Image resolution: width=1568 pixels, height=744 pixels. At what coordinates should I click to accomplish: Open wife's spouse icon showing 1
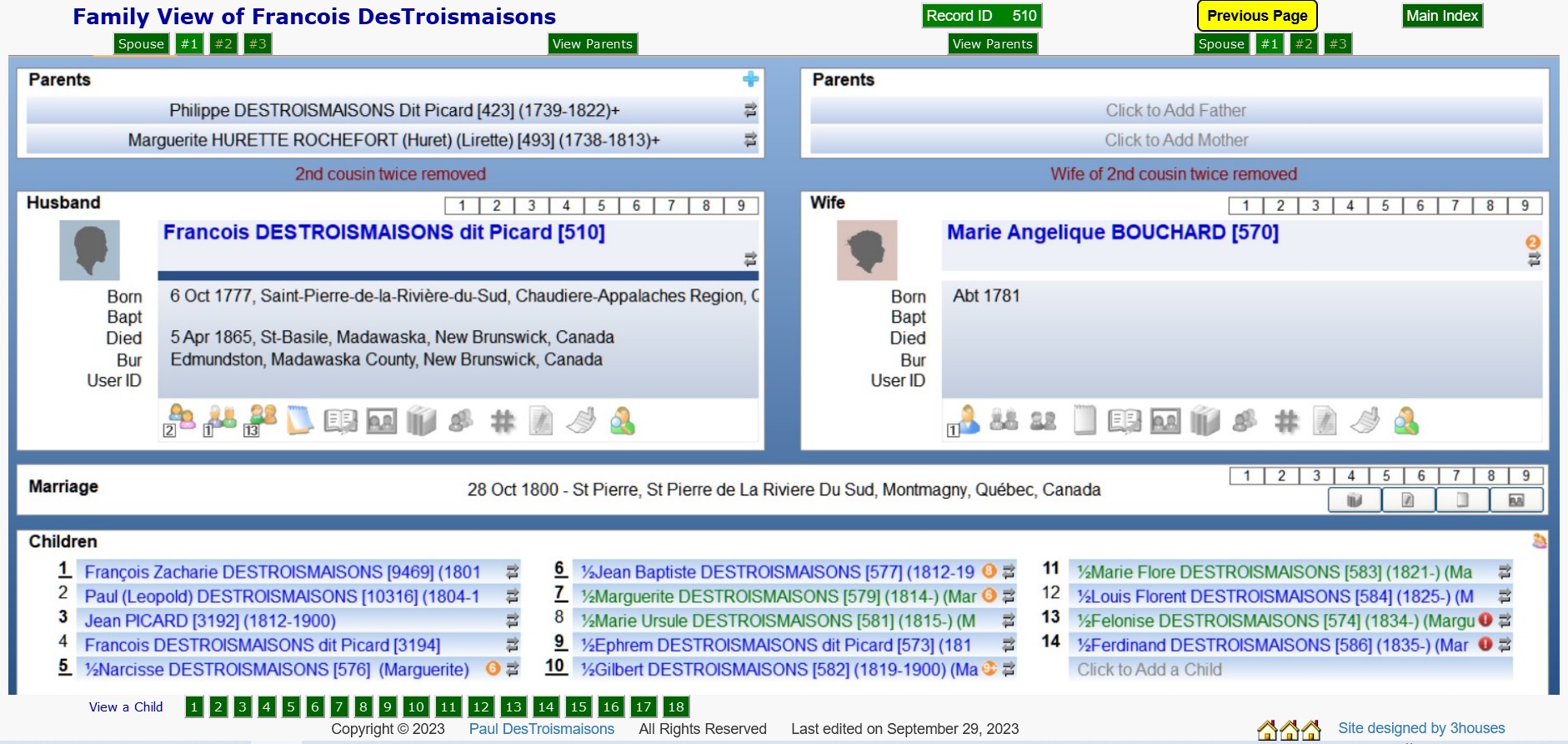tap(964, 420)
